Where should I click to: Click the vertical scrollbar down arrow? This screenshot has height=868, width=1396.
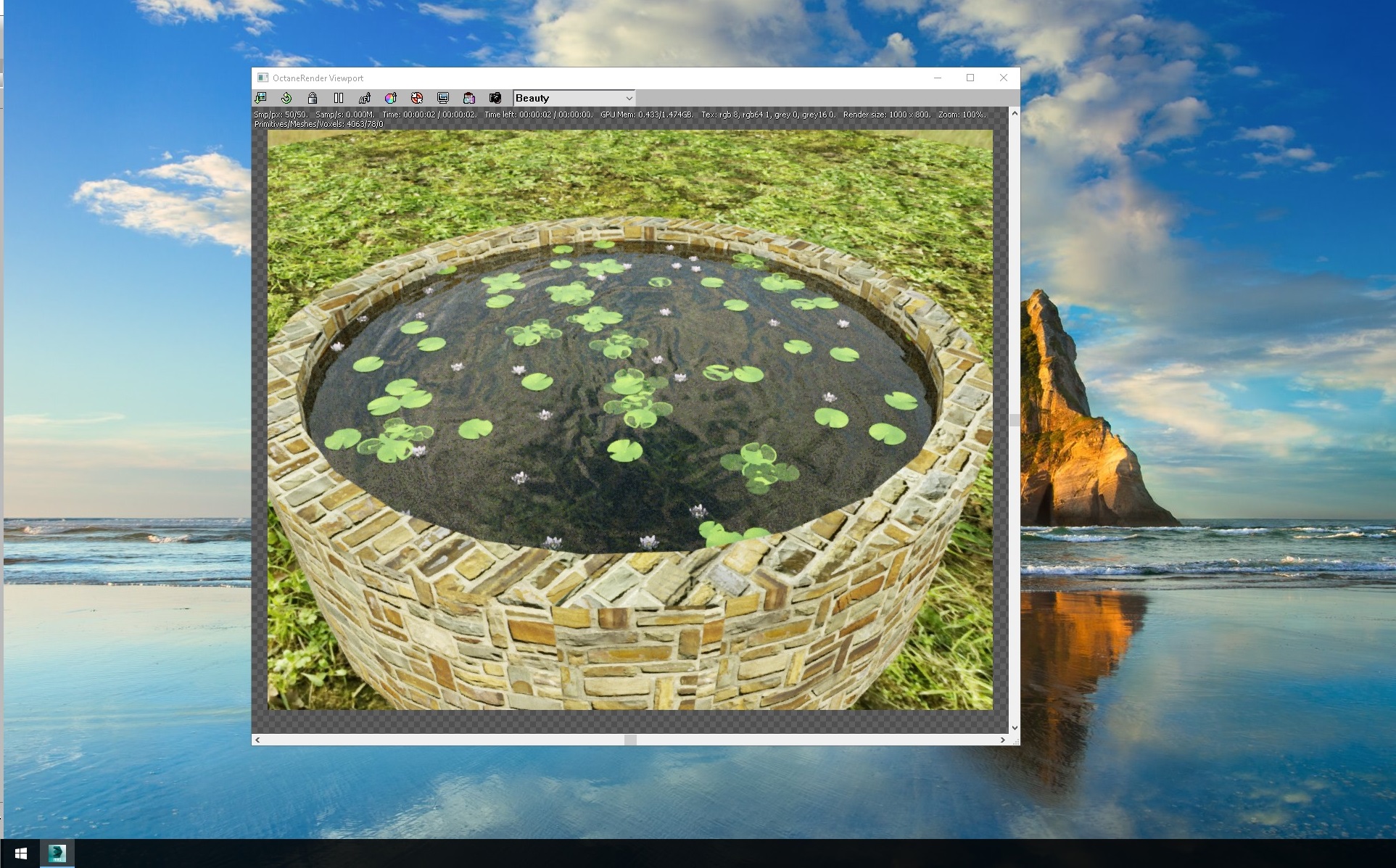1015,727
